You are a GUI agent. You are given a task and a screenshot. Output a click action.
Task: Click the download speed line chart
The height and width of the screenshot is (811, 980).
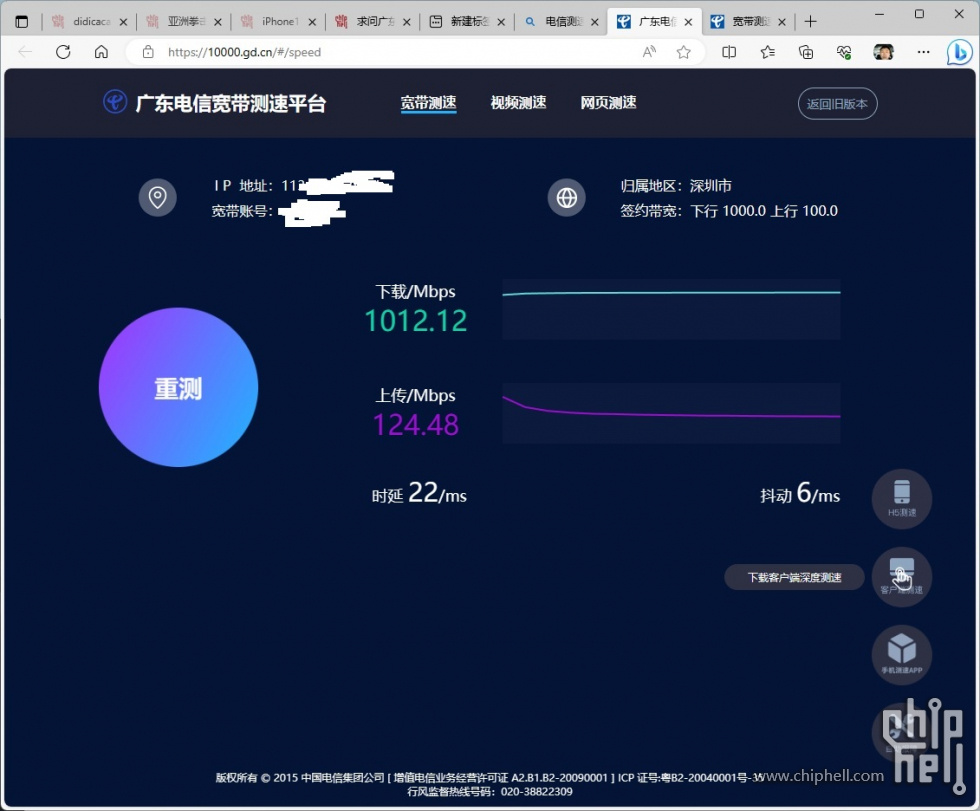pyautogui.click(x=671, y=309)
